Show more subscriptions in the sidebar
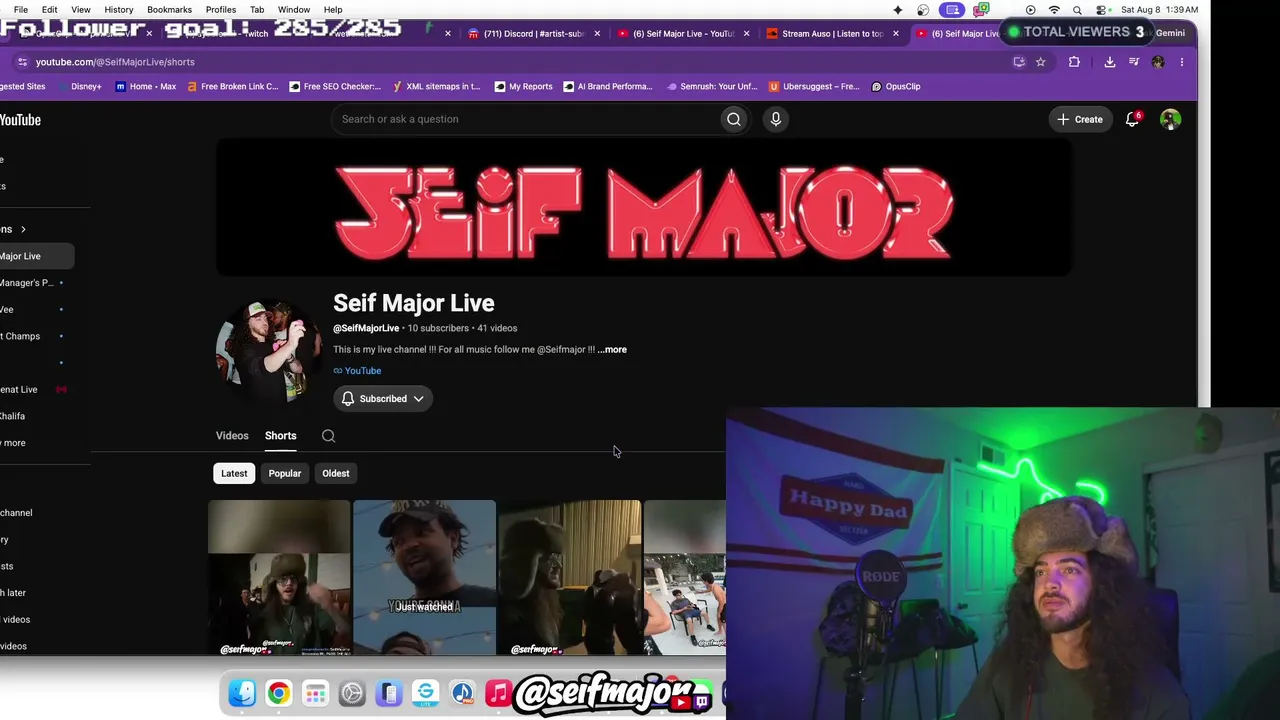The height and width of the screenshot is (720, 1280). [x=13, y=443]
